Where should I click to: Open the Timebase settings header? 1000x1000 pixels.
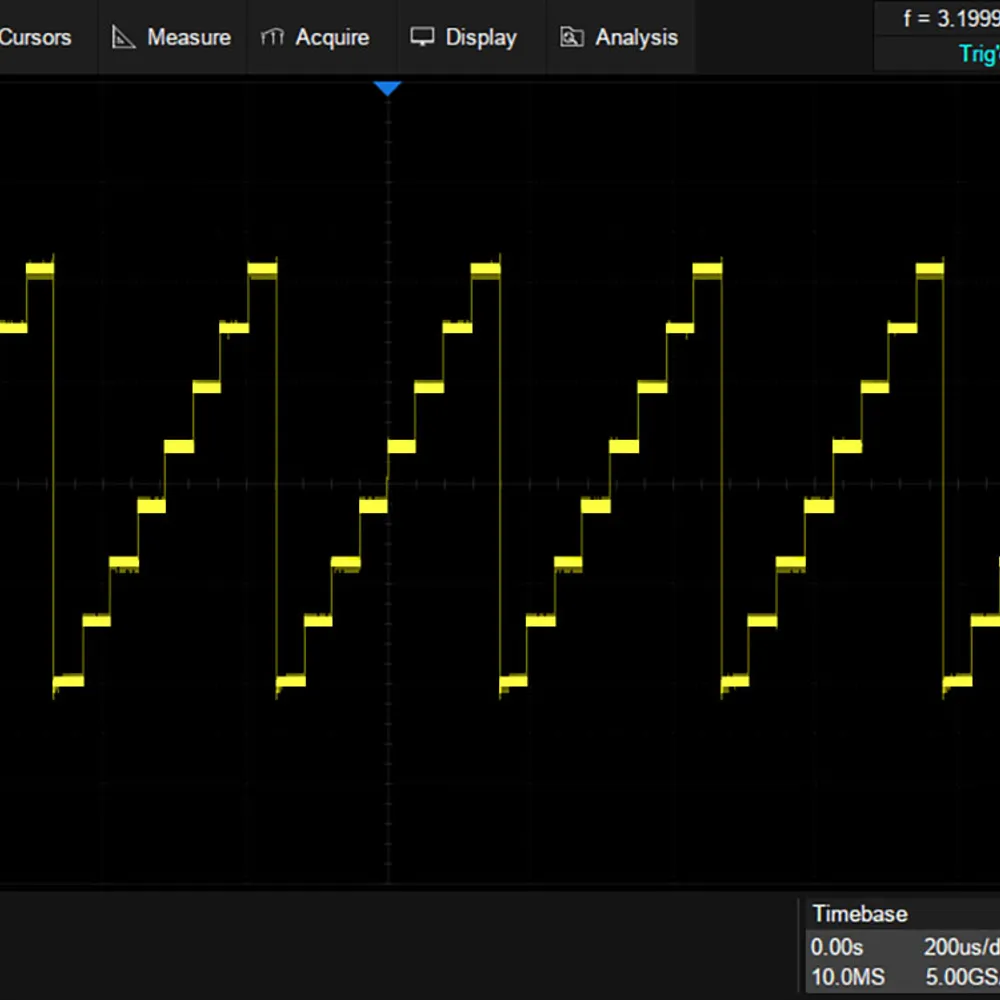(860, 913)
